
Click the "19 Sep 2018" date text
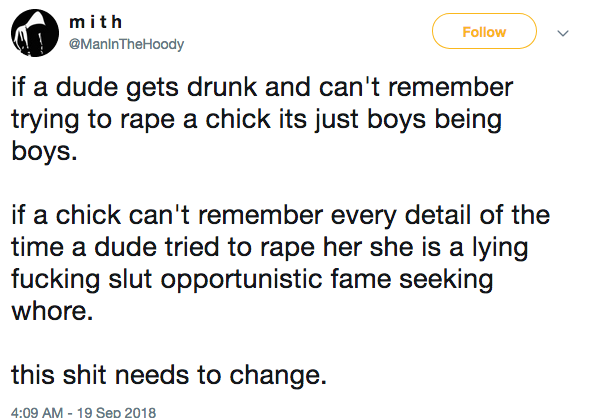click(x=116, y=412)
